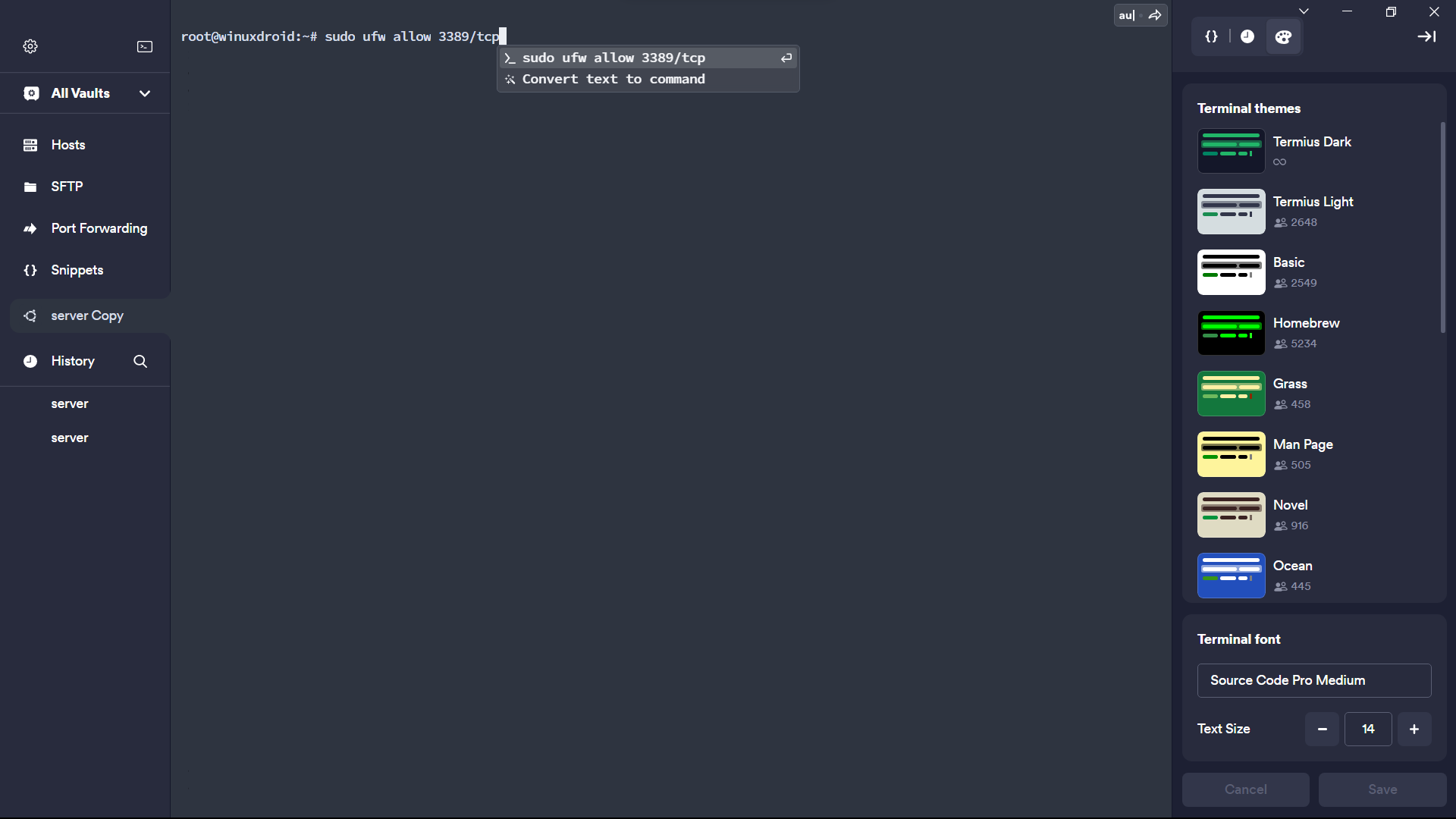
Task: Open the terminal appearance theme icon
Action: pyautogui.click(x=1283, y=36)
